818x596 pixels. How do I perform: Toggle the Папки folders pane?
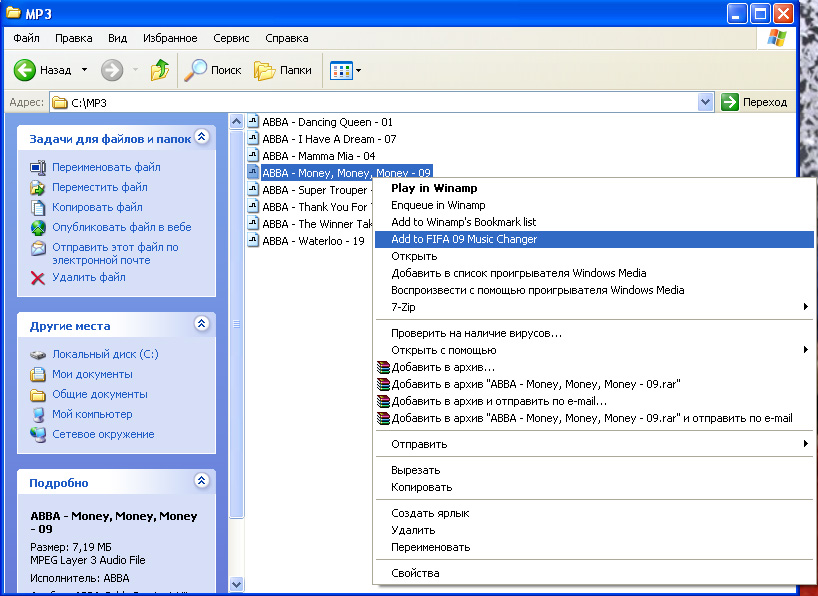coord(283,70)
